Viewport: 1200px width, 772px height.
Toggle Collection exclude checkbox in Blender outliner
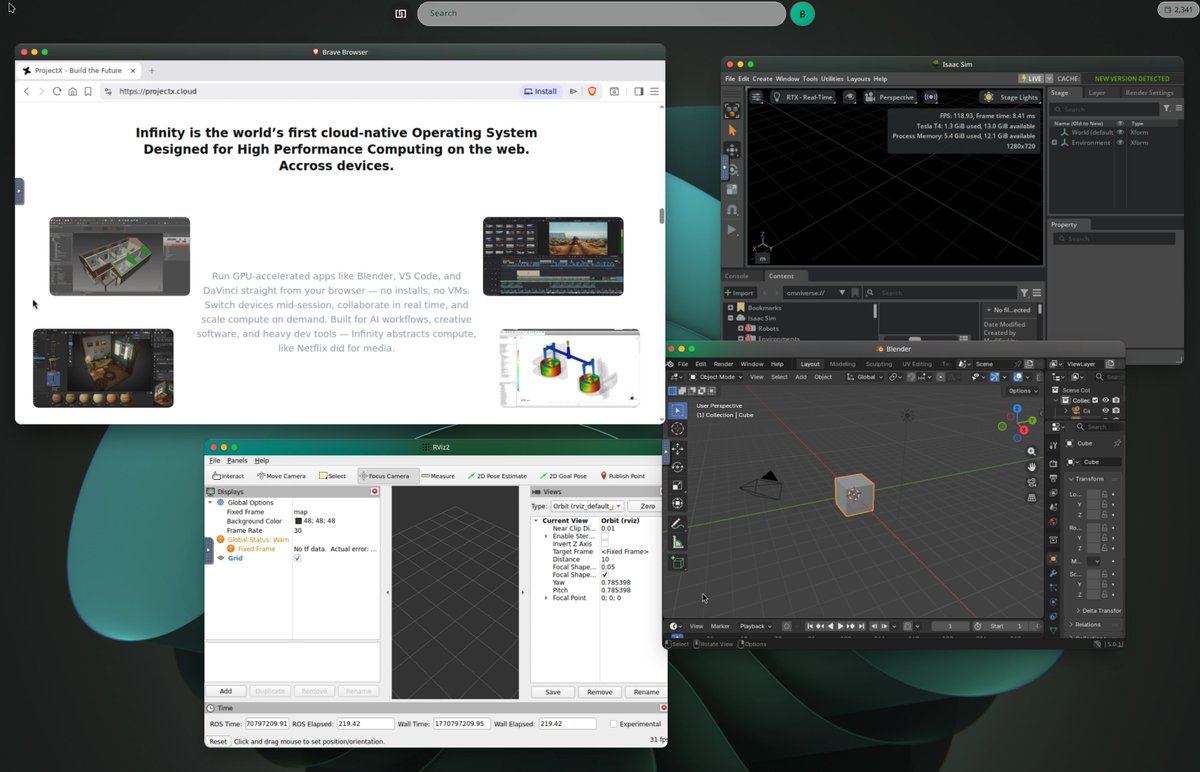(1096, 400)
